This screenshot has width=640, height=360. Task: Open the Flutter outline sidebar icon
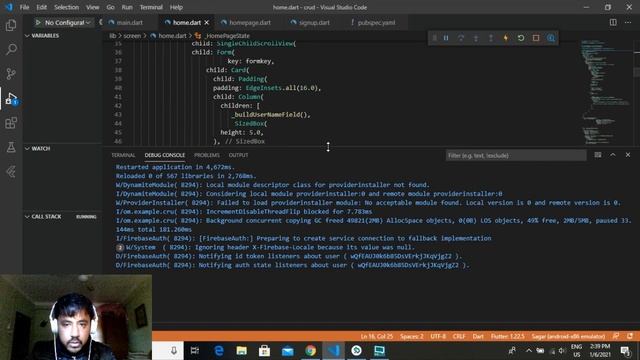[11, 172]
